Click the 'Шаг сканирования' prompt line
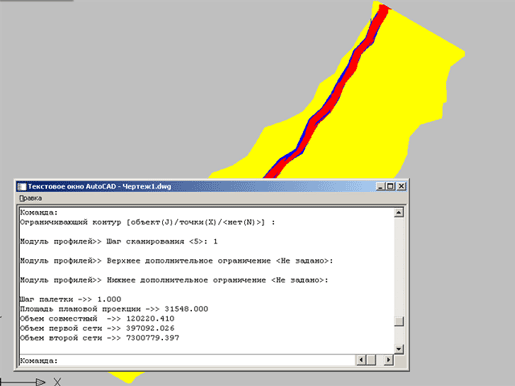The width and height of the screenshot is (515, 386). 119,241
